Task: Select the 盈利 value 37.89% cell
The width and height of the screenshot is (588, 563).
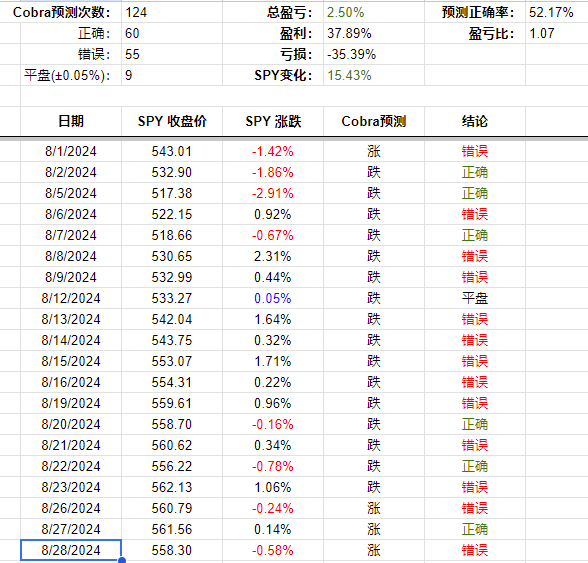Action: (x=374, y=33)
